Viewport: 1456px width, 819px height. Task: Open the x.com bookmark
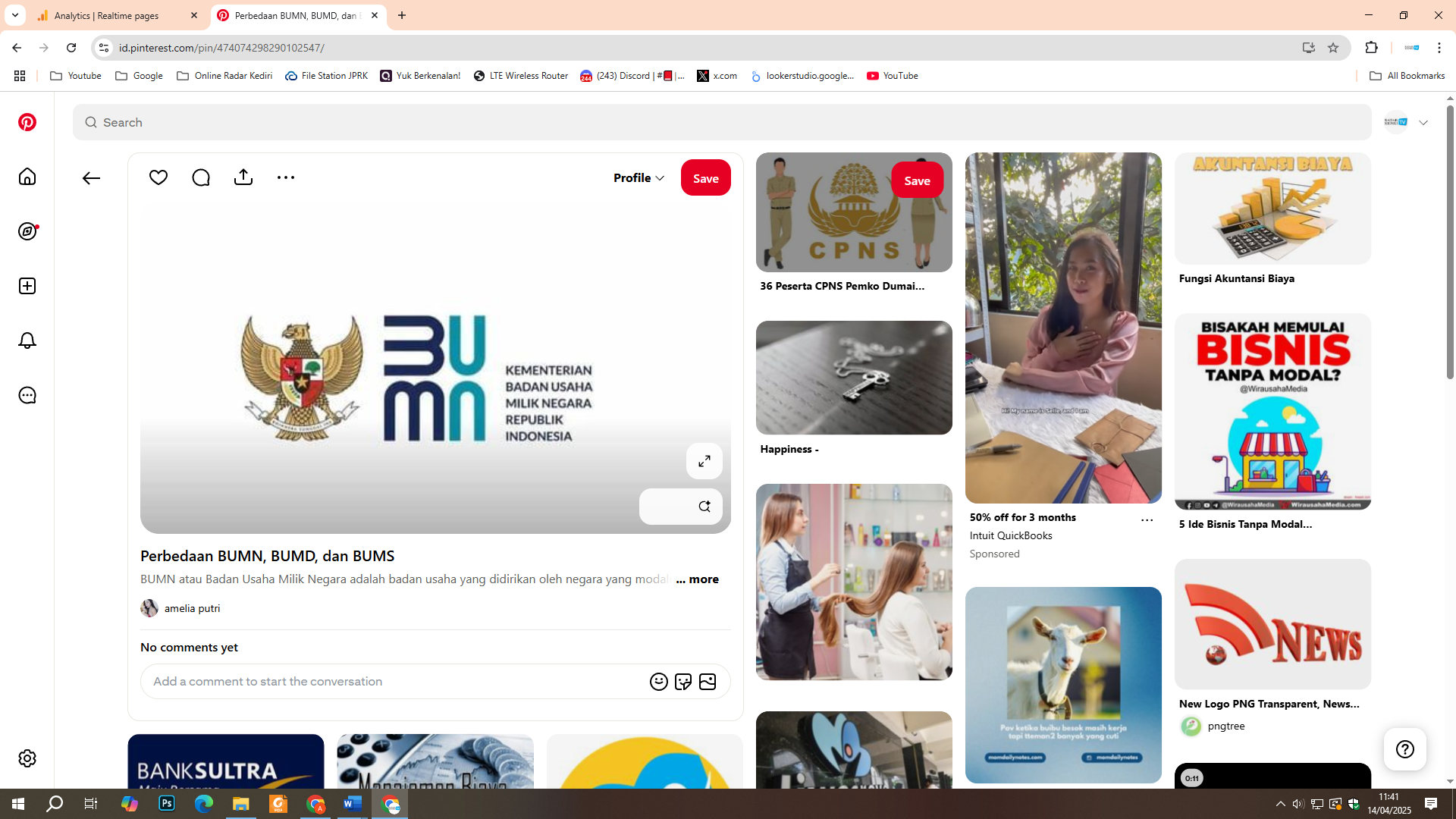click(717, 76)
